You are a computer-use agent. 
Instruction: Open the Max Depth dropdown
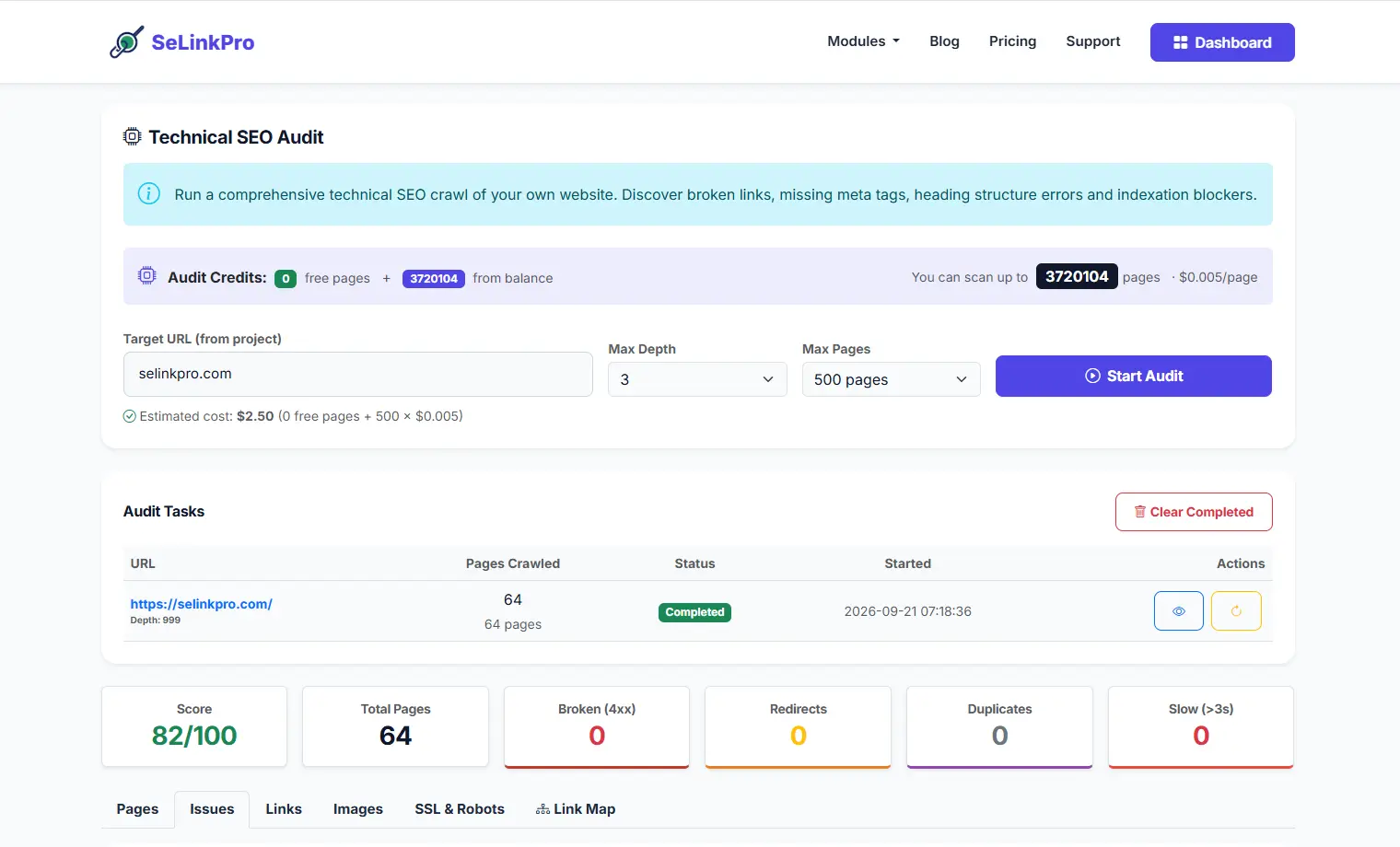click(697, 379)
